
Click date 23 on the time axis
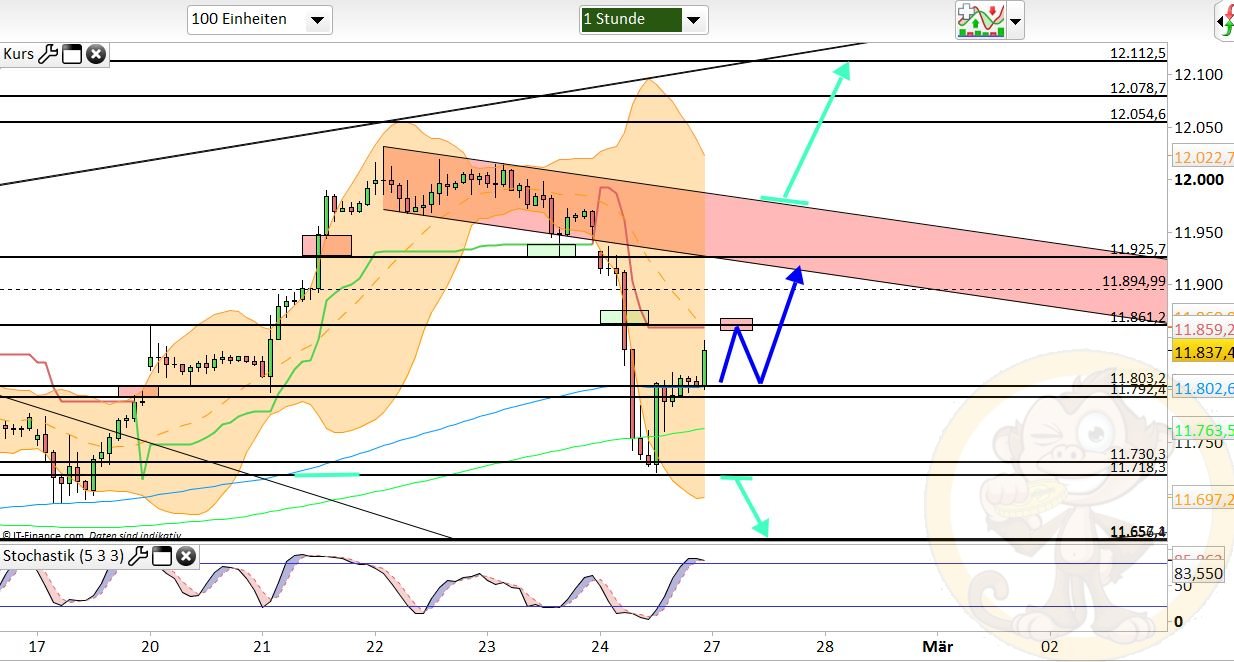[487, 646]
